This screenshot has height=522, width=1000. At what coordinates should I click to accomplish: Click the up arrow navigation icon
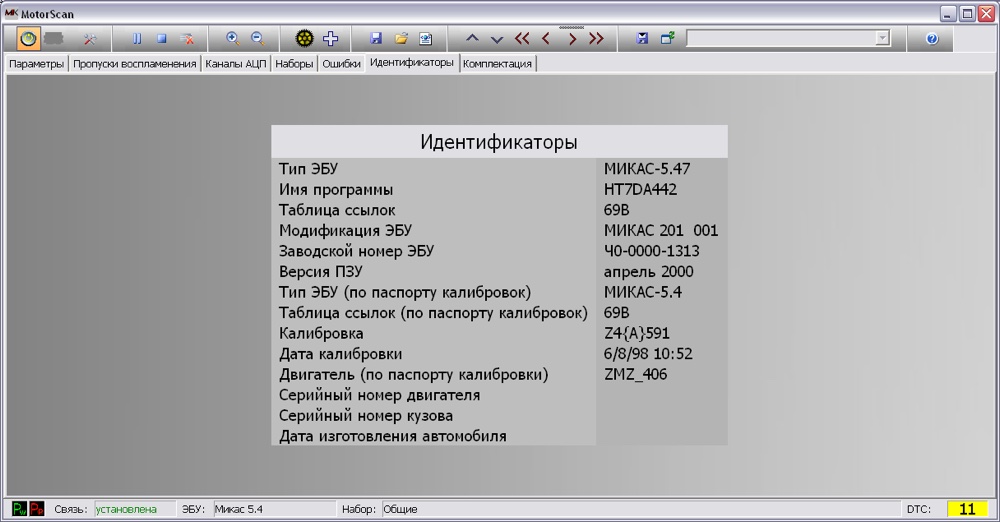coord(472,39)
